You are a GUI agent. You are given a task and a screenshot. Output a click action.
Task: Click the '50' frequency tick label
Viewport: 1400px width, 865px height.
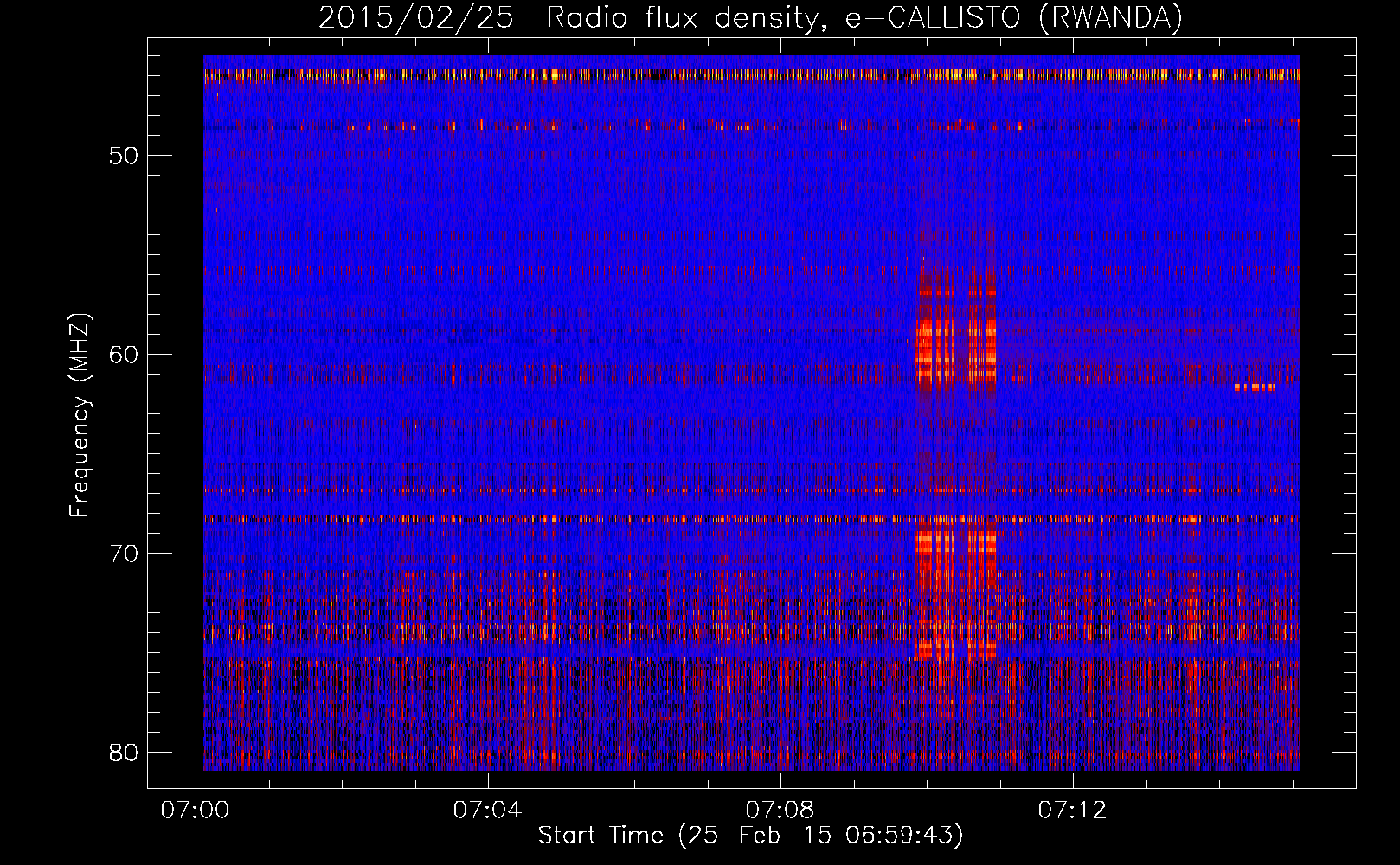[125, 156]
